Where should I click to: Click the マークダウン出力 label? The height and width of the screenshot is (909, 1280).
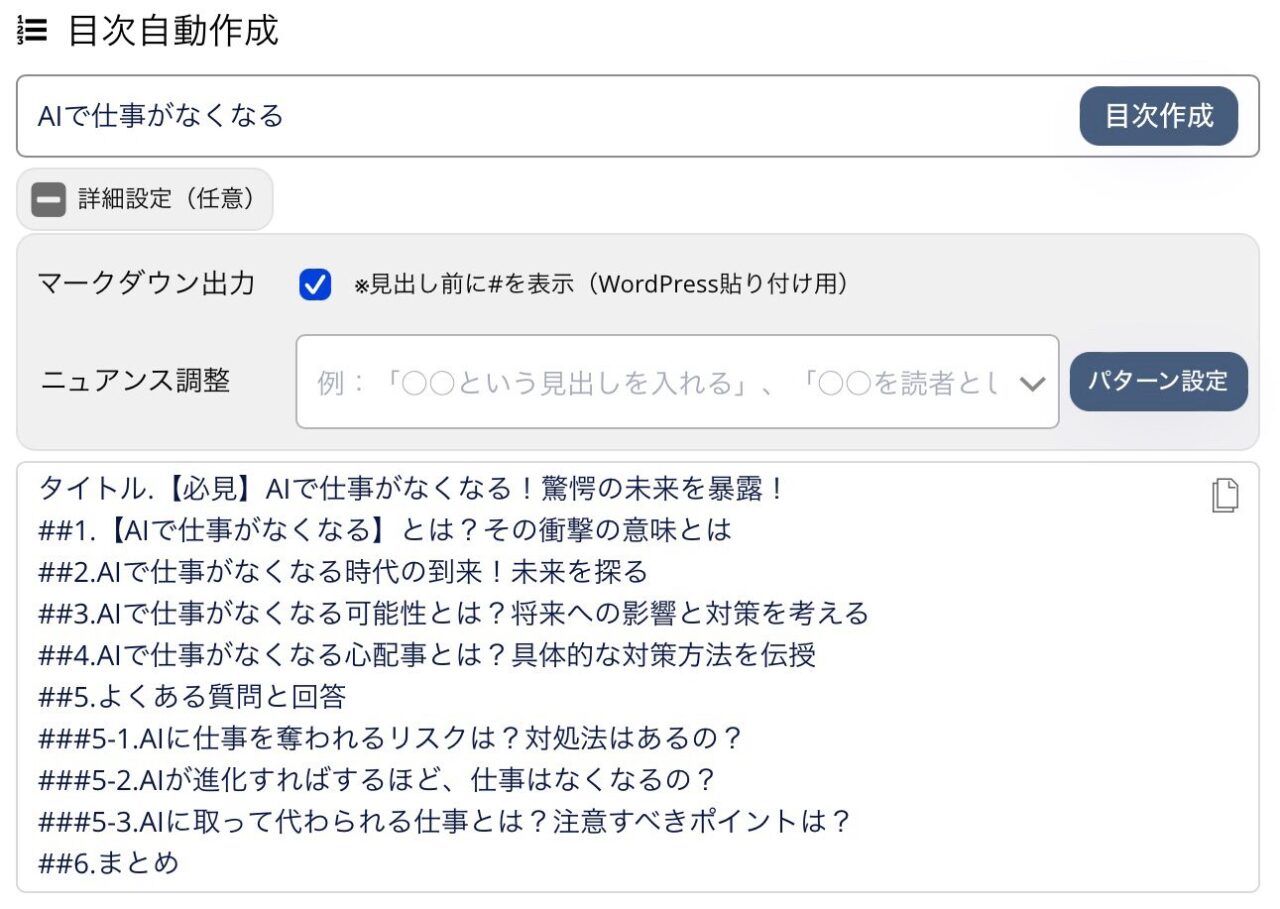tap(146, 284)
